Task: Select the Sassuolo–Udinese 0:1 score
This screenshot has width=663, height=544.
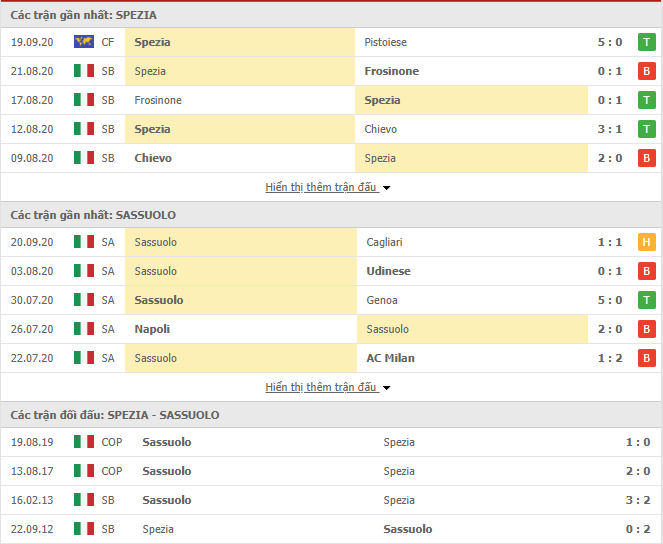Action: coord(610,271)
